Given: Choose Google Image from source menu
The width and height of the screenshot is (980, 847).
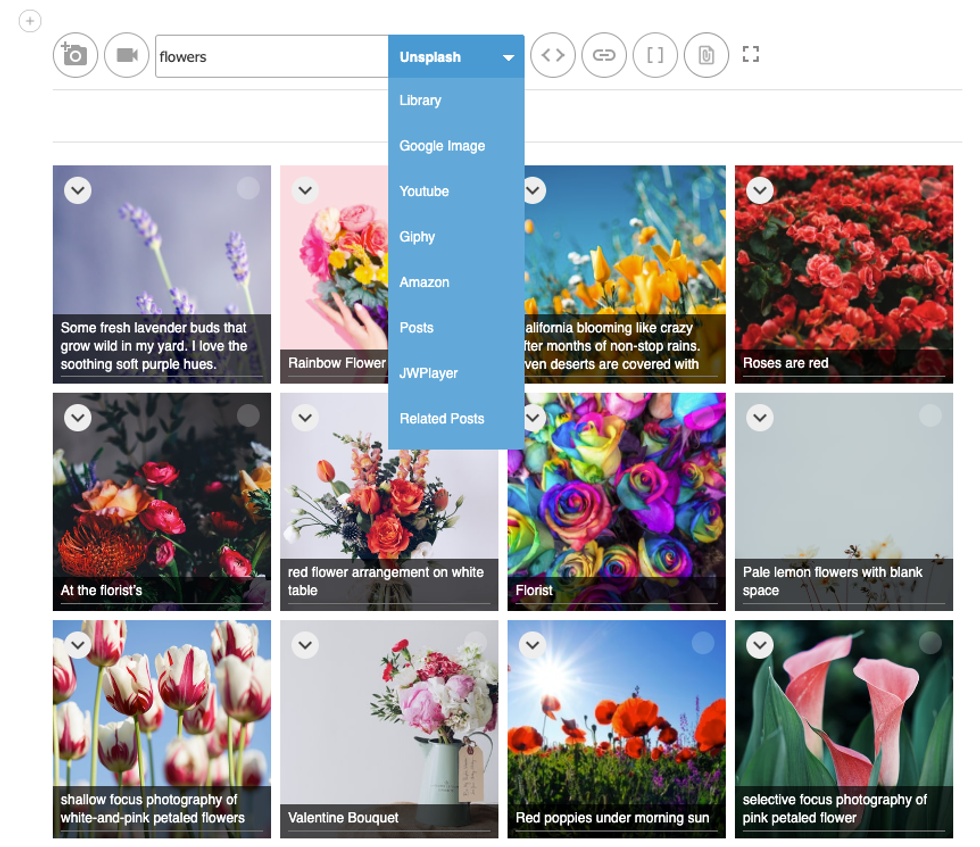Looking at the screenshot, I should (x=442, y=146).
